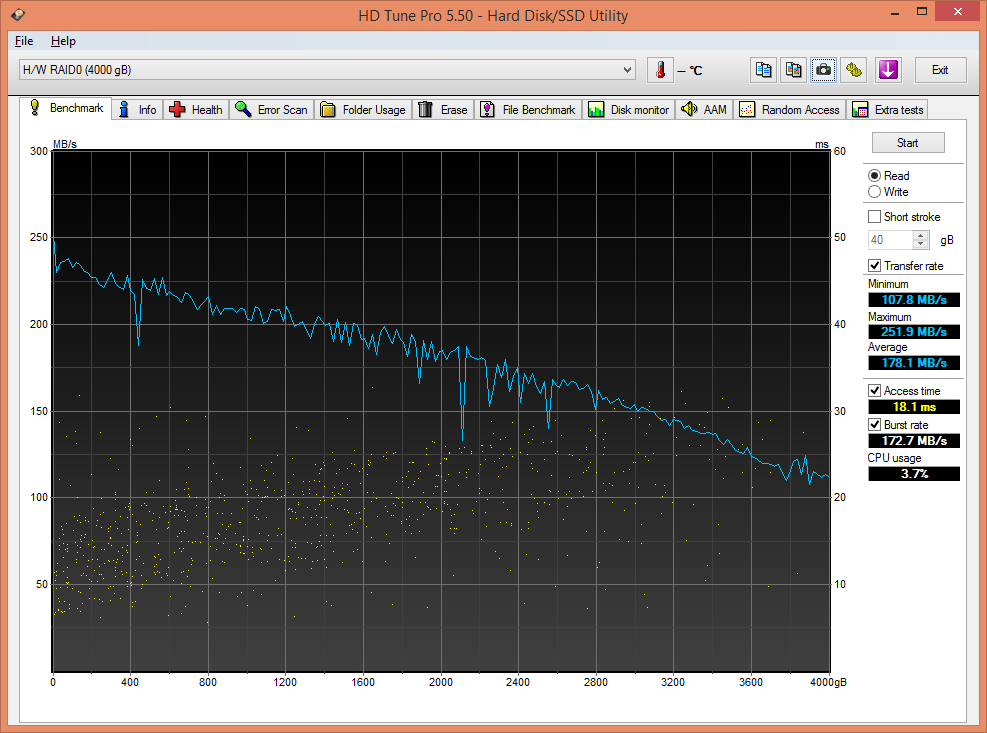Copy results to clipboard as text
The height and width of the screenshot is (733, 987).
[x=764, y=70]
